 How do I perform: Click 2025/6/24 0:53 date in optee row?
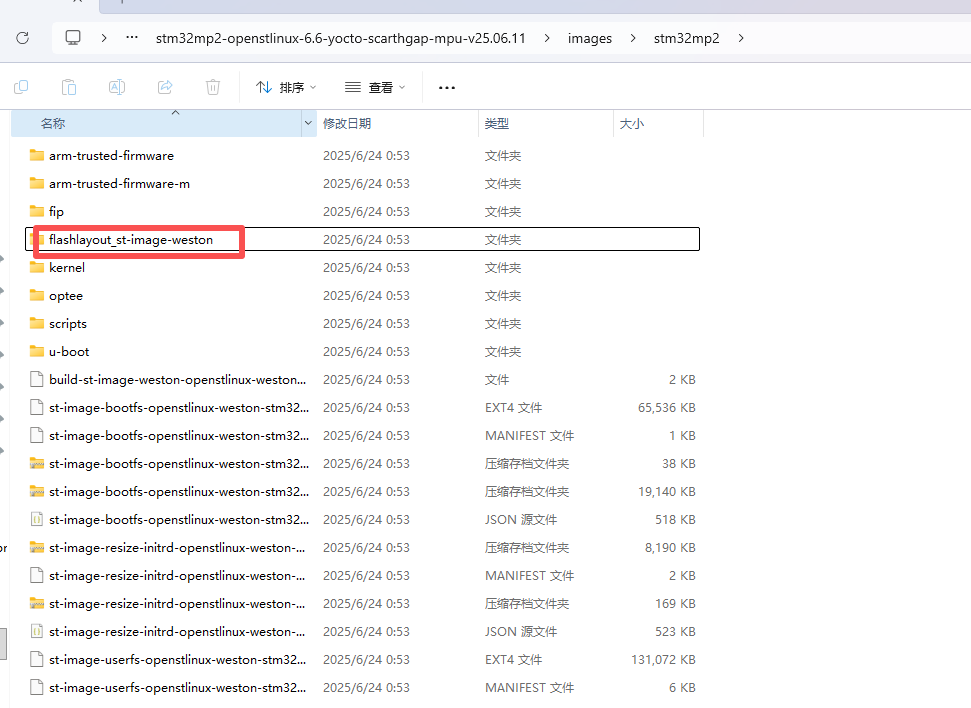tap(366, 295)
